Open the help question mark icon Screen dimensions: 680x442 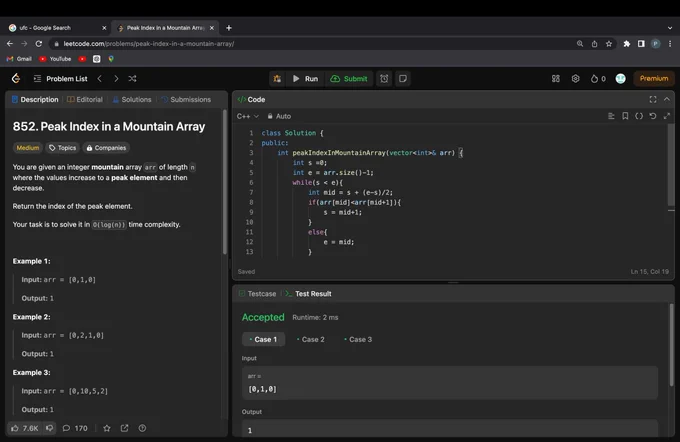[x=142, y=428]
